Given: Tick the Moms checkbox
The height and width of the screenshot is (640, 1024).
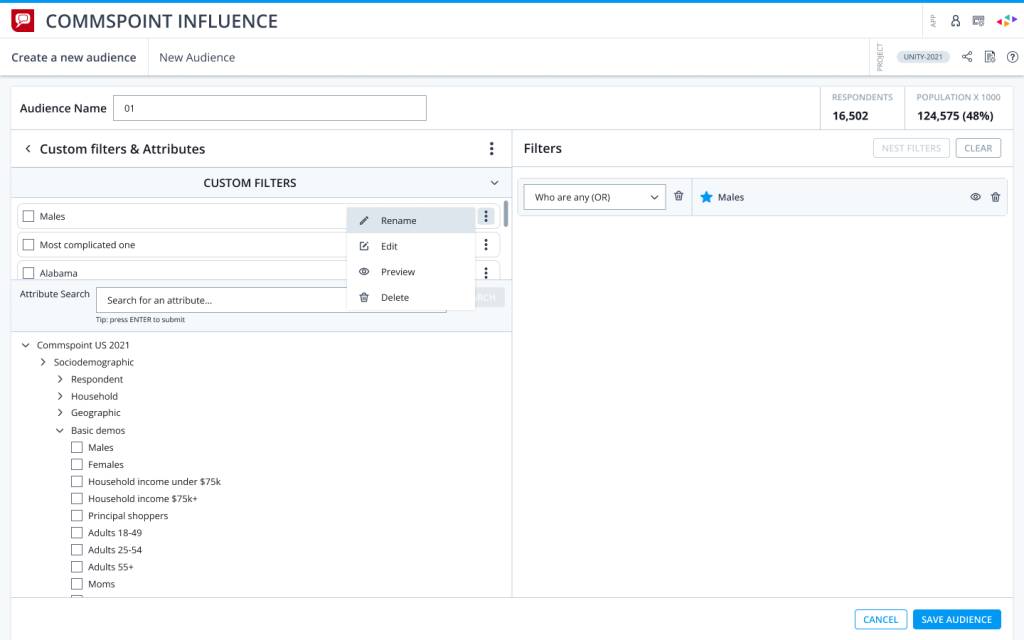Looking at the screenshot, I should (x=77, y=584).
